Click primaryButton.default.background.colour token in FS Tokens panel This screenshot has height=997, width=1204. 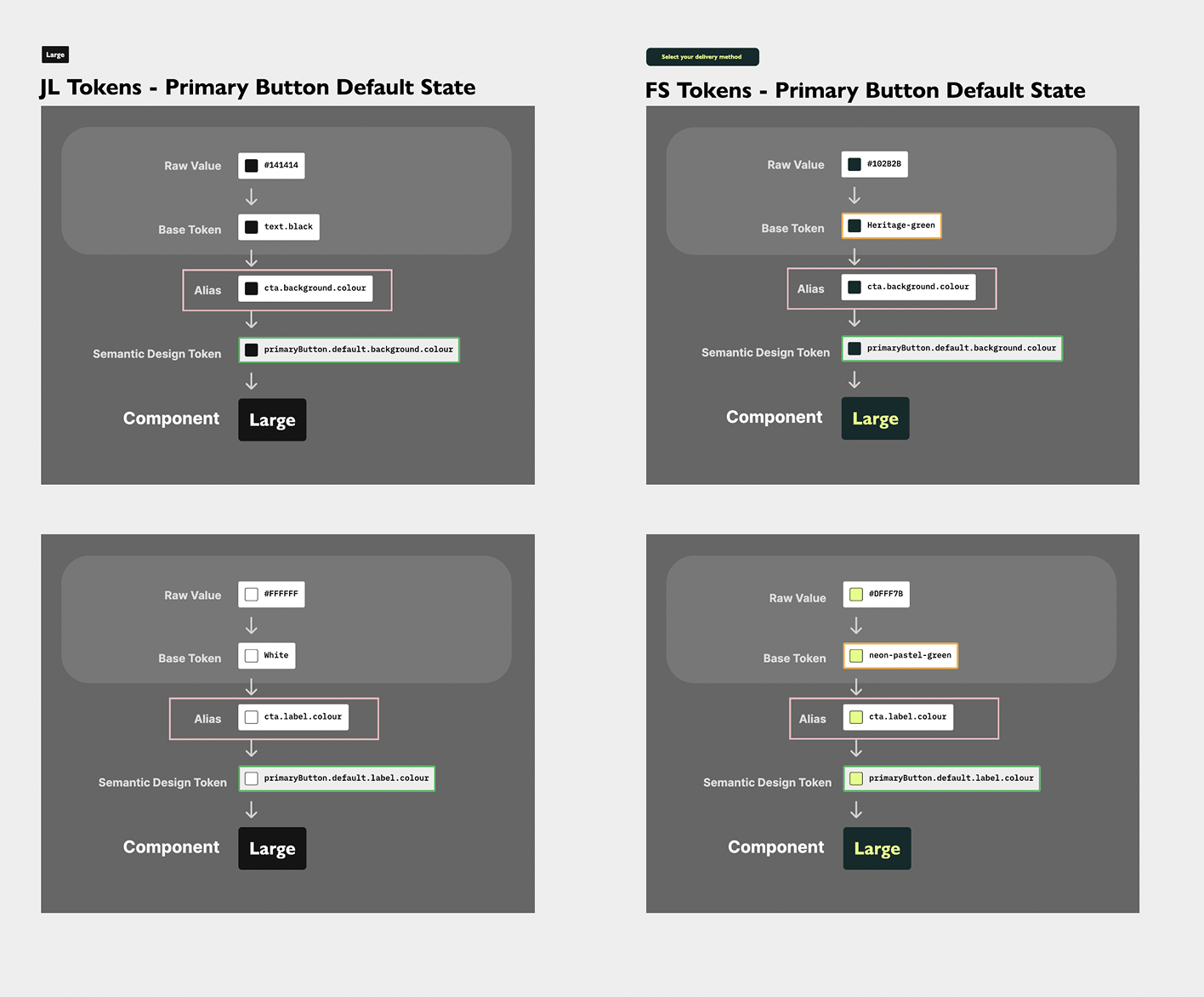point(951,348)
